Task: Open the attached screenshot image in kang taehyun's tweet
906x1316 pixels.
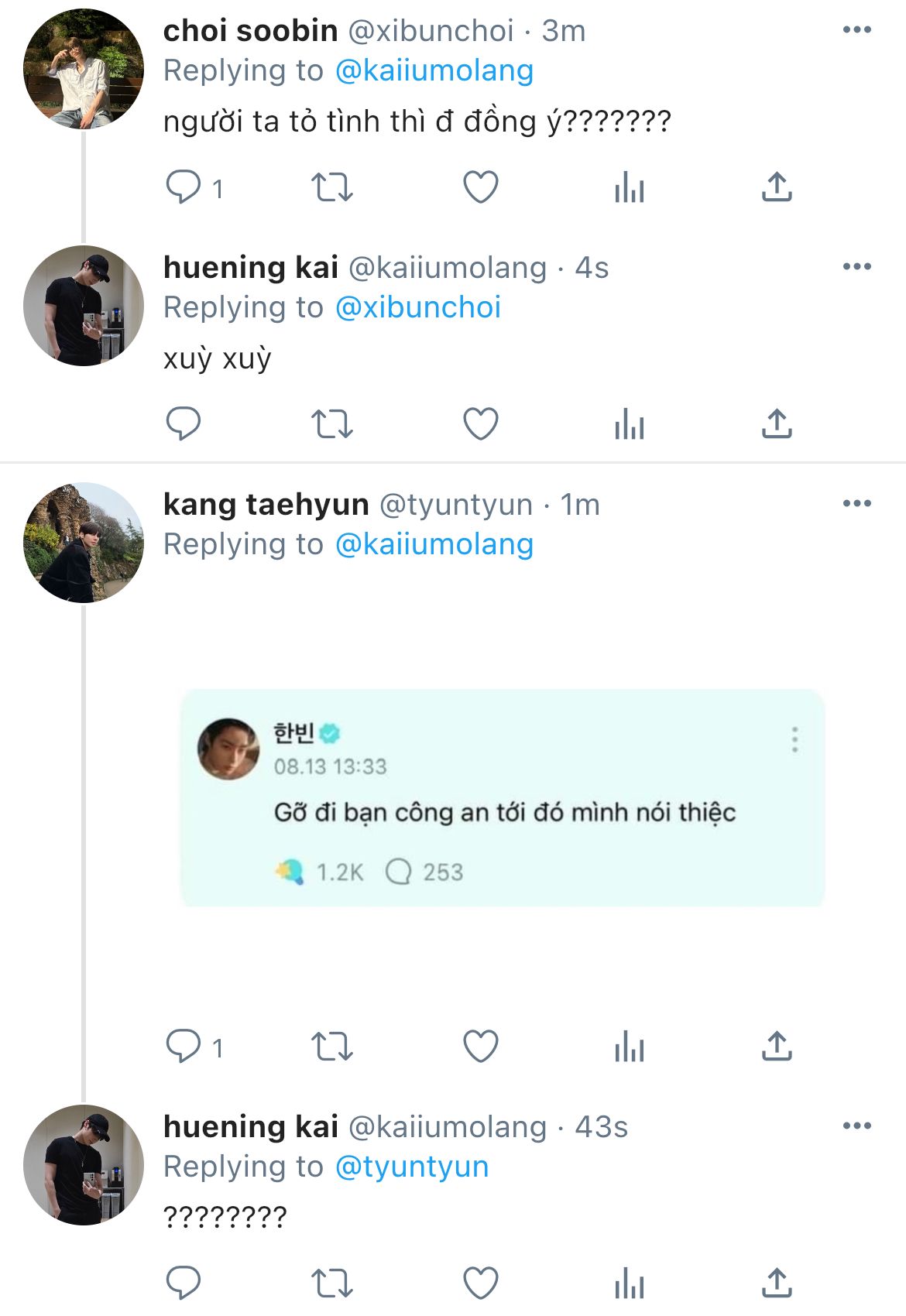Action: (x=503, y=797)
